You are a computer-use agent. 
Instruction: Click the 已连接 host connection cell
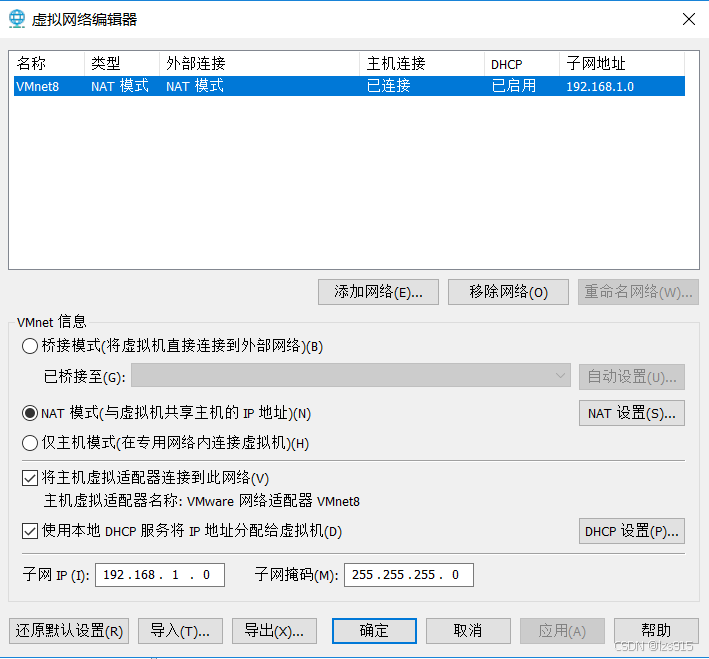pyautogui.click(x=388, y=86)
